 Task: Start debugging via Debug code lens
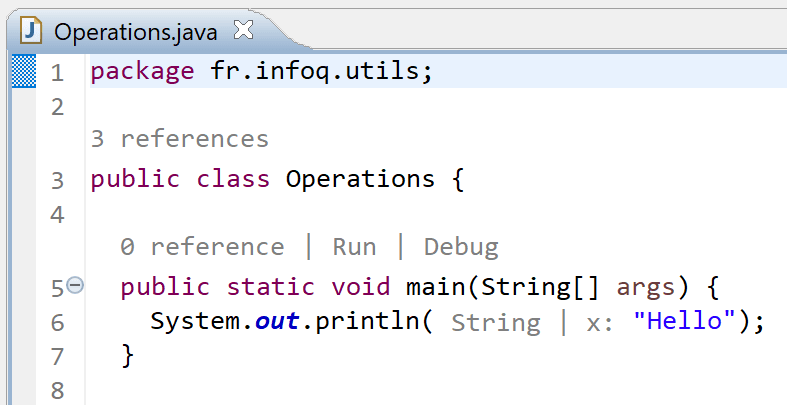pos(461,247)
